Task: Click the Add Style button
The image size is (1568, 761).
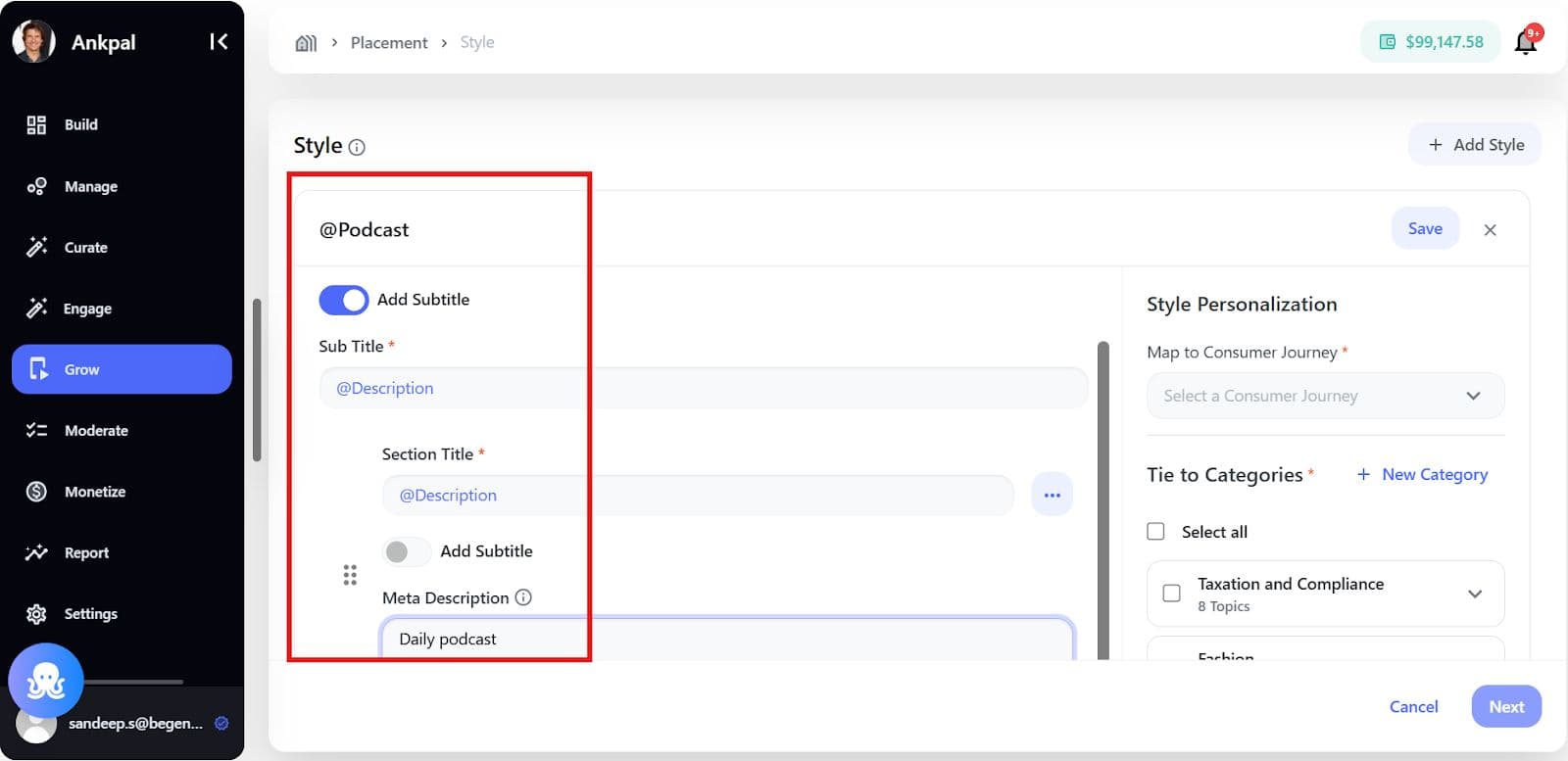Action: click(1475, 145)
